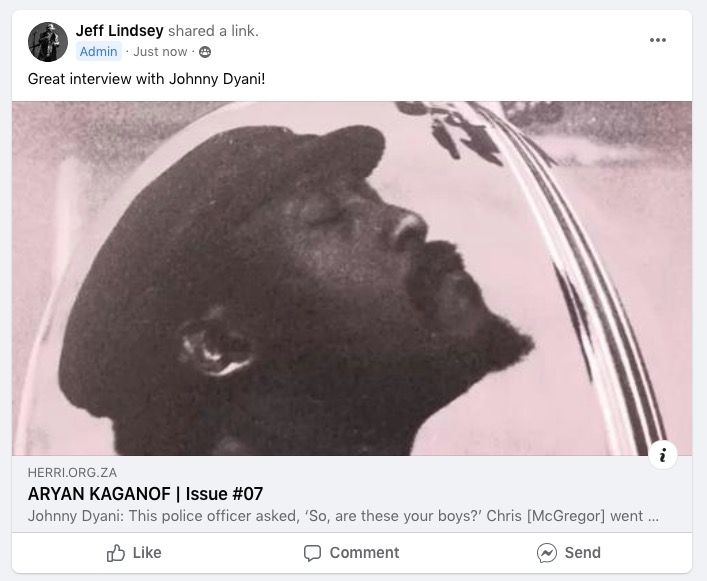Click the speech bubble Comment icon
The height and width of the screenshot is (581, 707).
[312, 553]
